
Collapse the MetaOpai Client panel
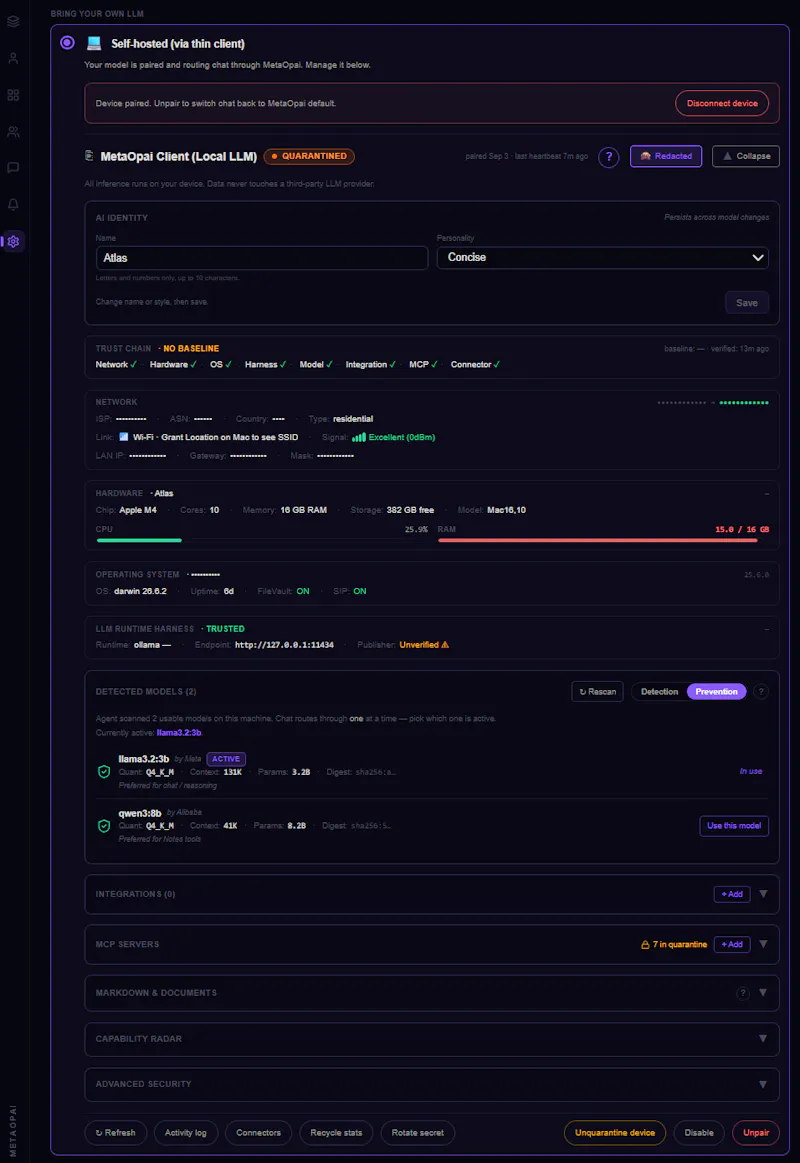(x=745, y=157)
